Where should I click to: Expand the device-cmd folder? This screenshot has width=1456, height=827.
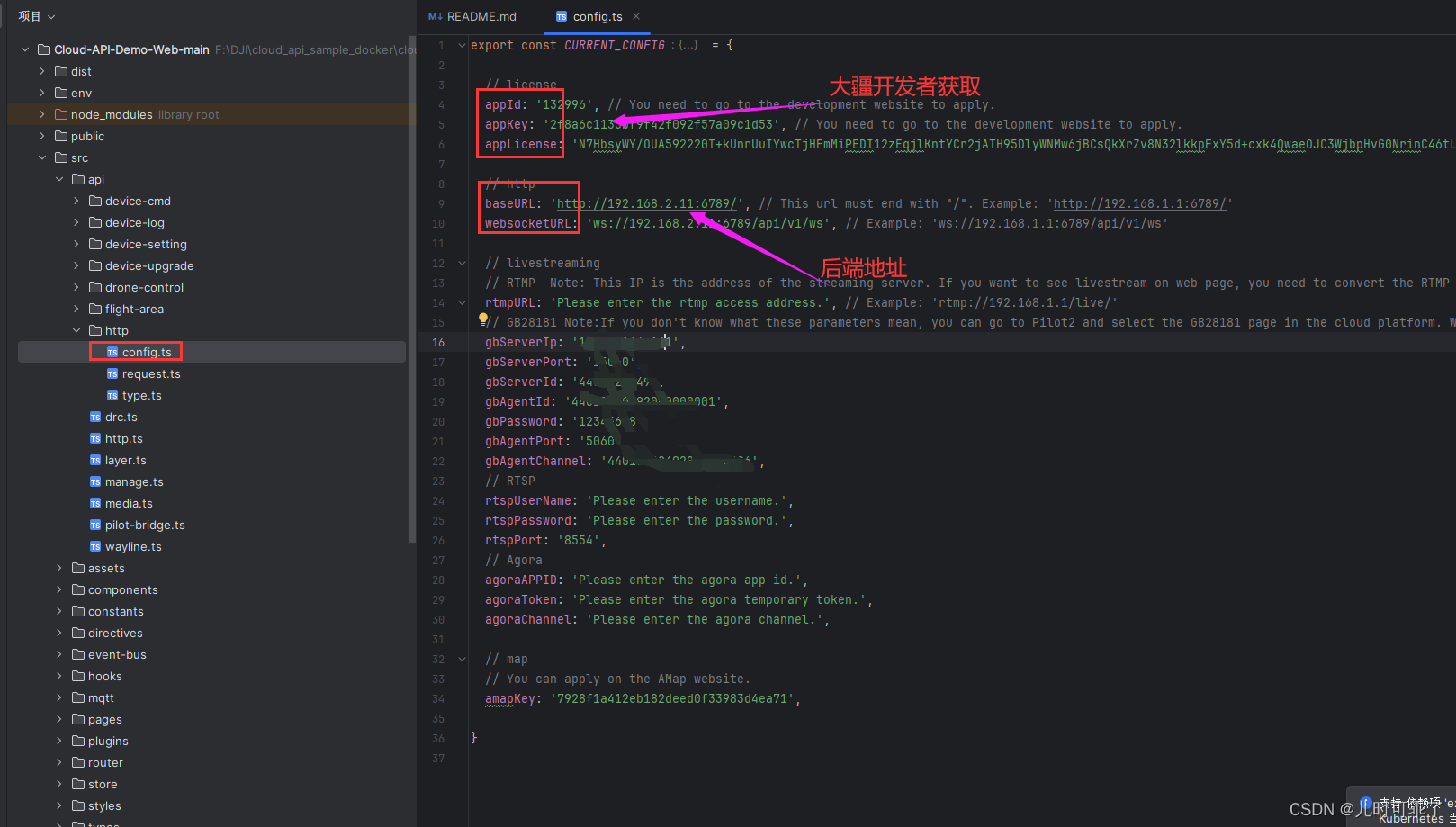[76, 201]
